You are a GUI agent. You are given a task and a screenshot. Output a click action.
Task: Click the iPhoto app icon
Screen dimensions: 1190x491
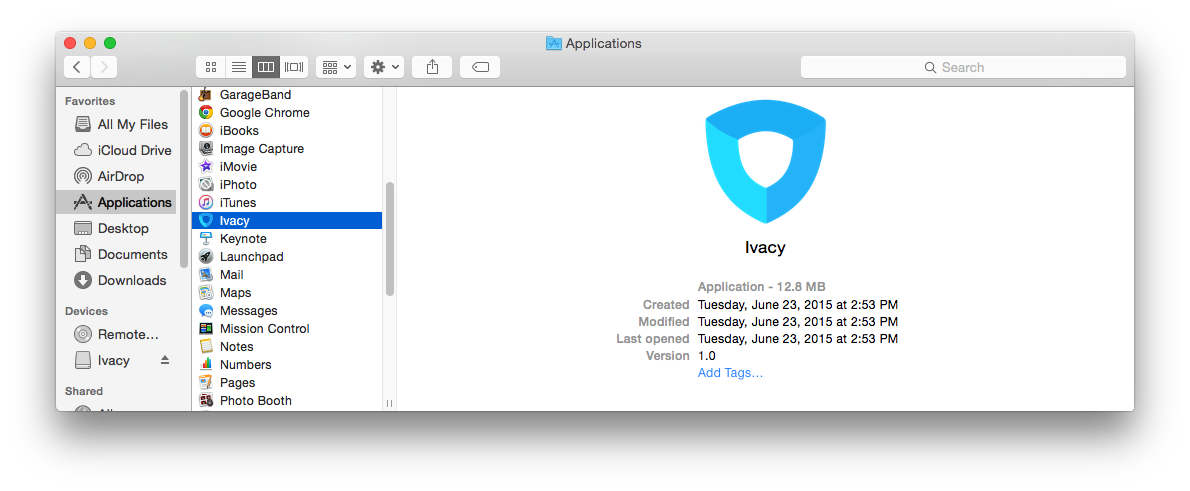pyautogui.click(x=206, y=184)
